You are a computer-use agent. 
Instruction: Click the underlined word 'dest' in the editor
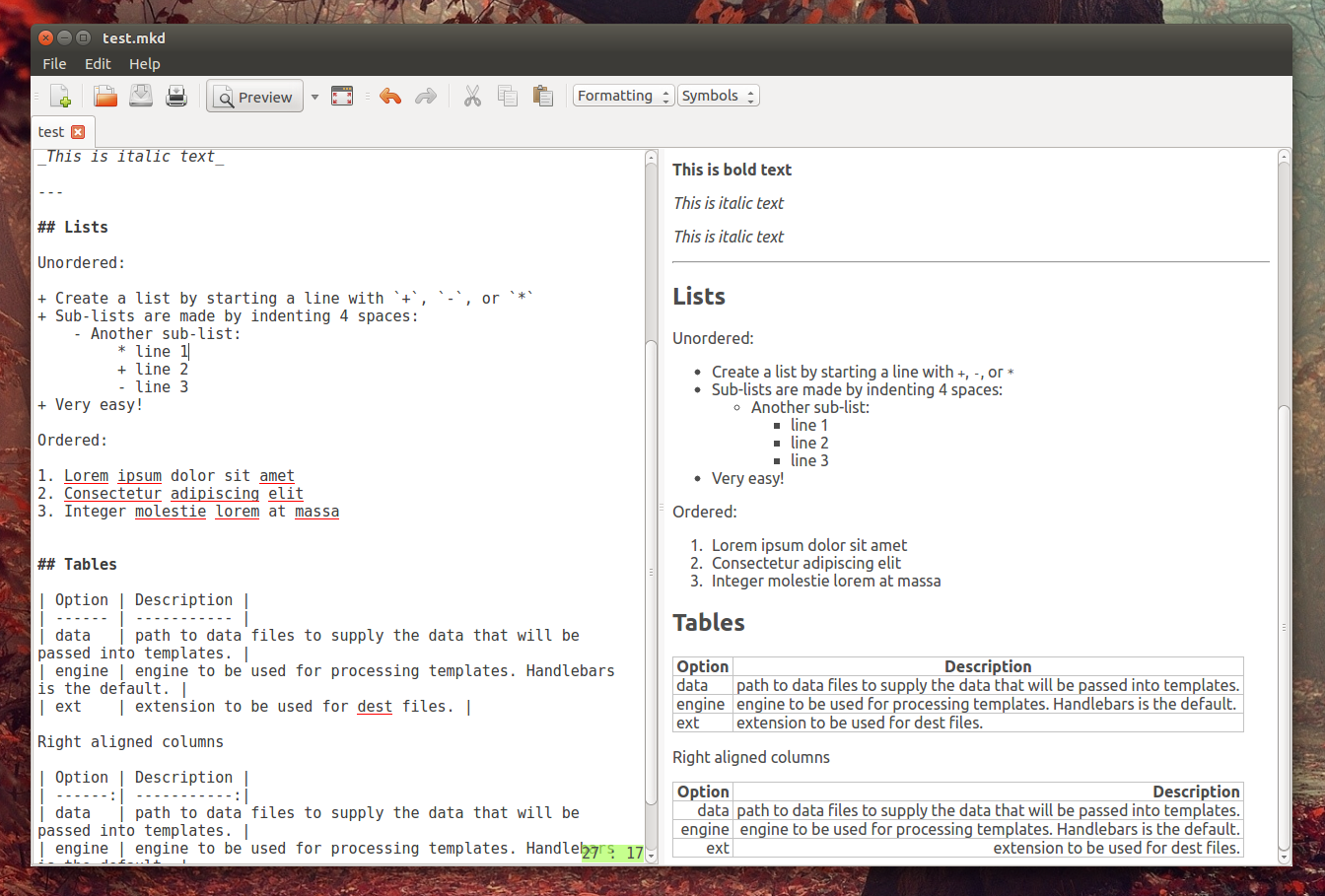375,706
